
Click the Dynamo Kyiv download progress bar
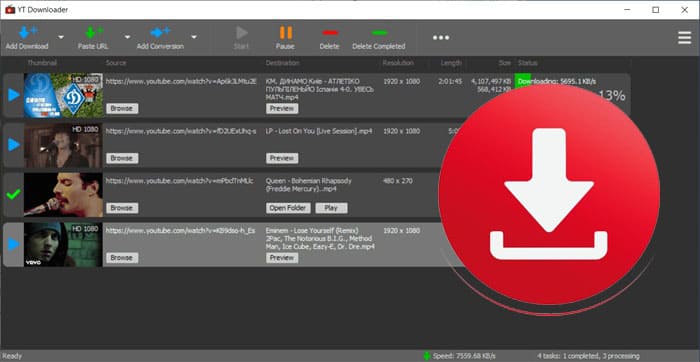tap(572, 81)
